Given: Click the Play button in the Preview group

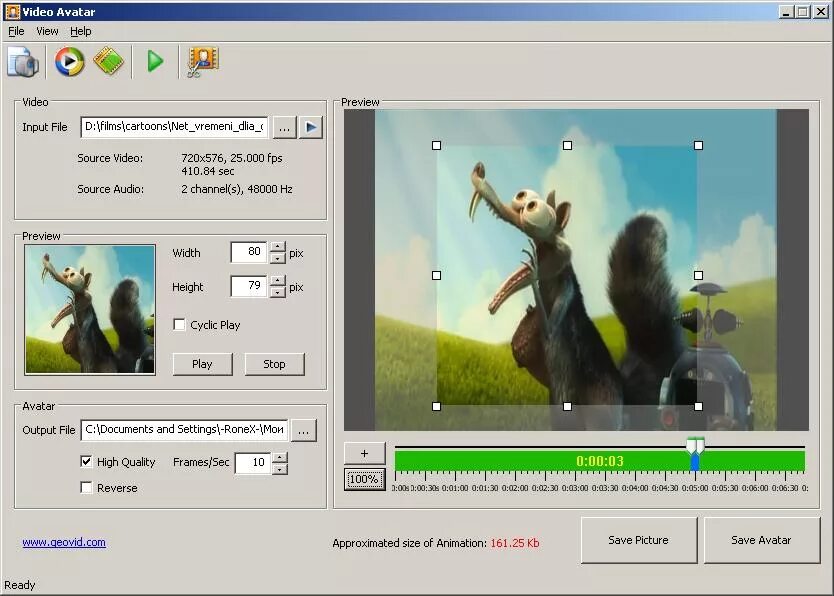Looking at the screenshot, I should (202, 364).
